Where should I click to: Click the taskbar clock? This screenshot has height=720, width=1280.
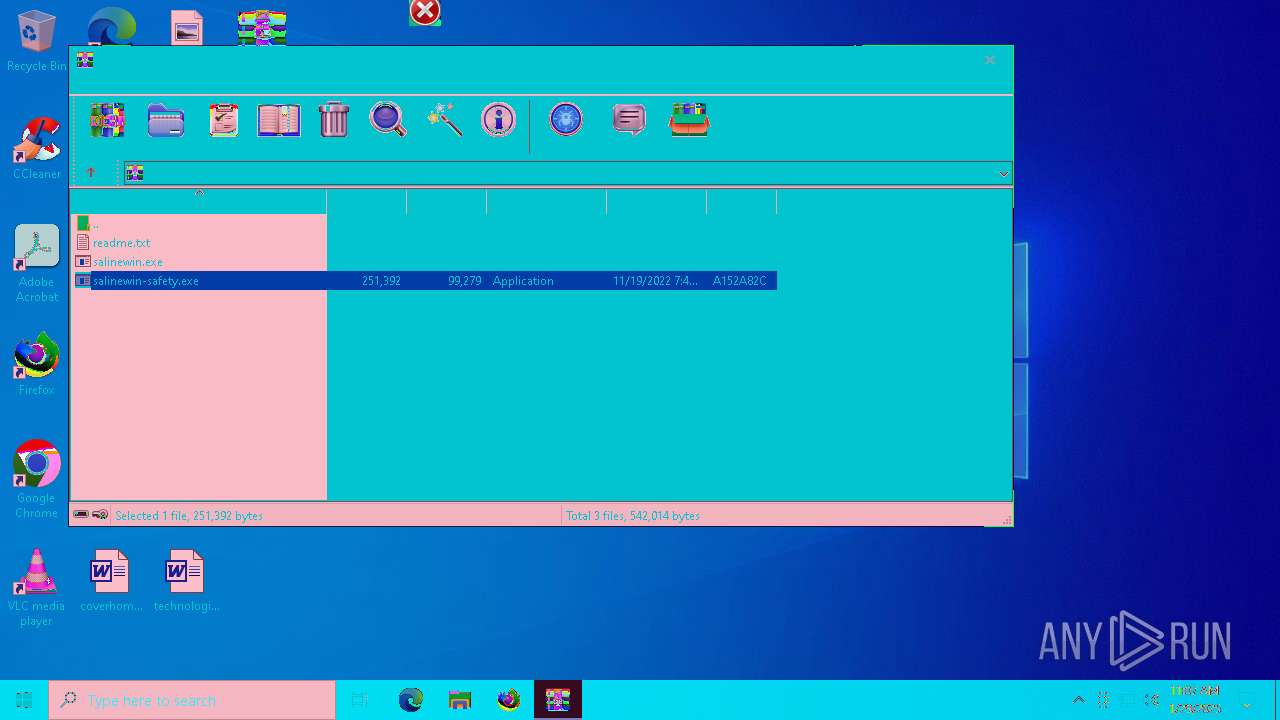point(1195,700)
